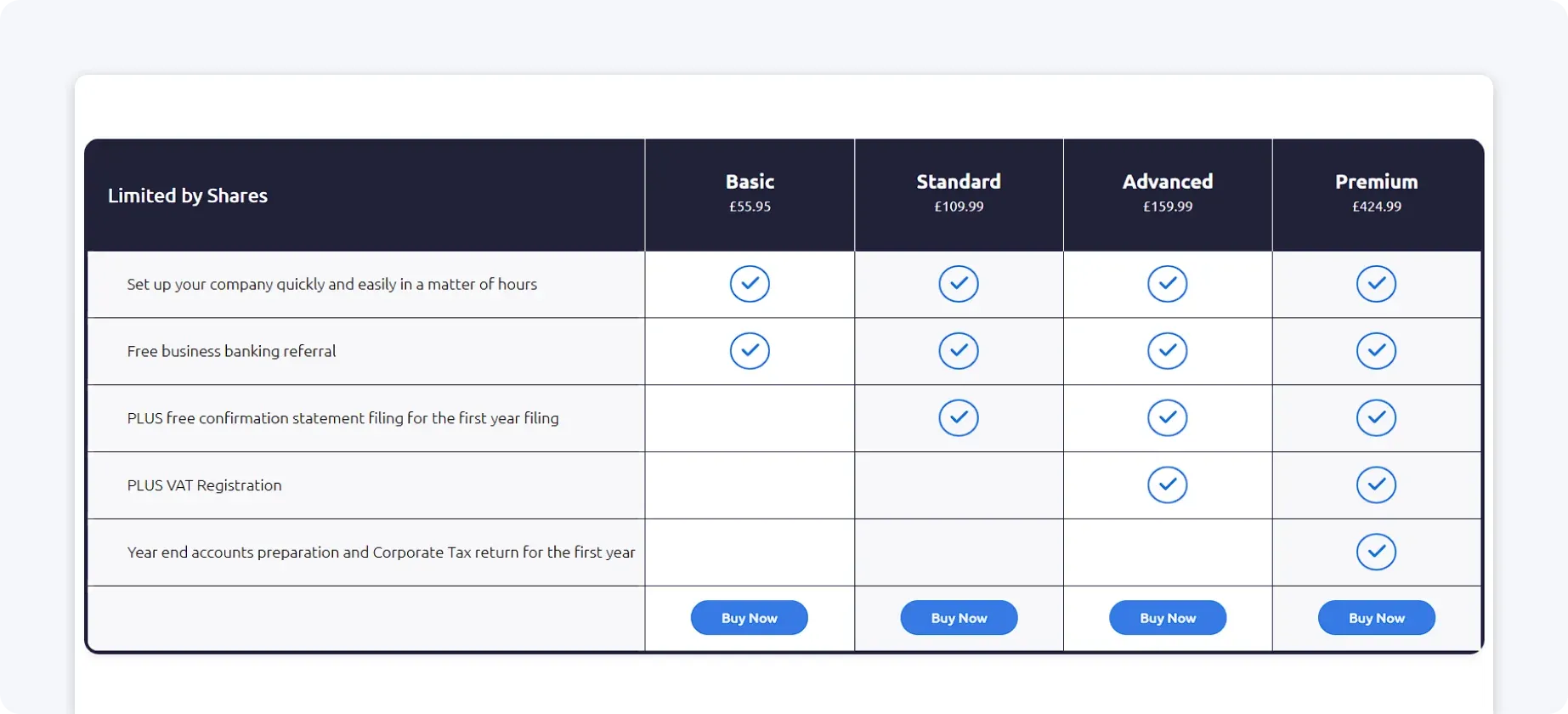
Task: Click the Advanced confirmation statement filing checkmark
Action: [1167, 417]
